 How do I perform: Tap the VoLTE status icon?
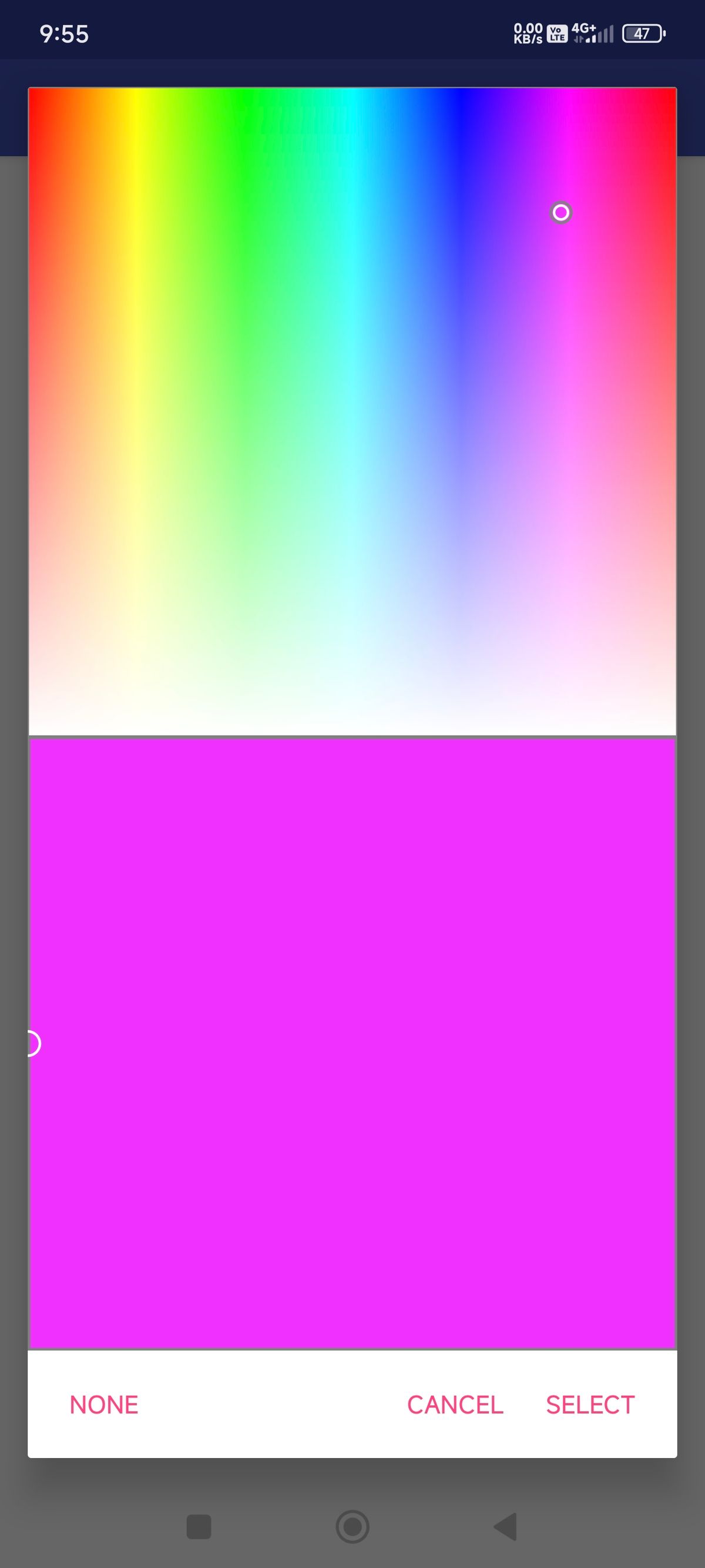pyautogui.click(x=556, y=33)
